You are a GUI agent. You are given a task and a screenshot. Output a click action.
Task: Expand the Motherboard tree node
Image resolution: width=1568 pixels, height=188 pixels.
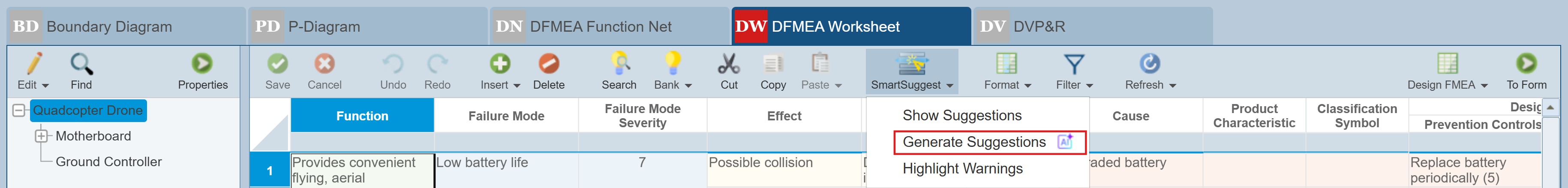[x=41, y=136]
